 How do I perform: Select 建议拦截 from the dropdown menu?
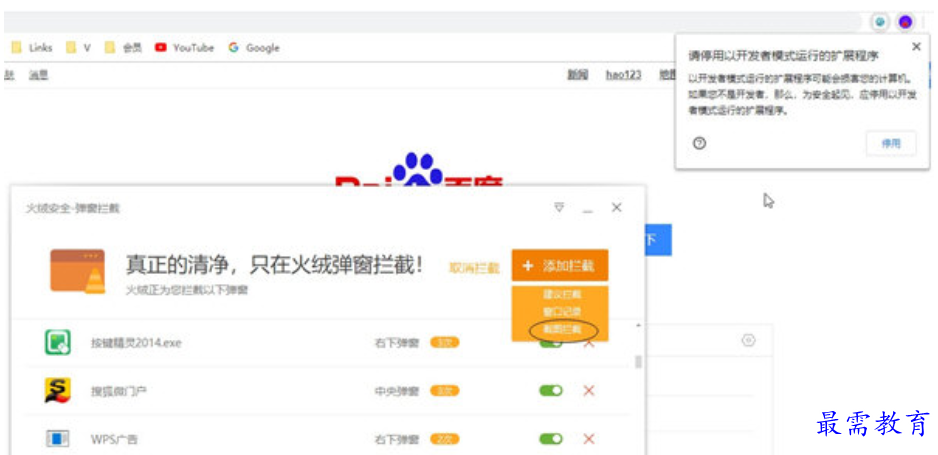tap(562, 295)
